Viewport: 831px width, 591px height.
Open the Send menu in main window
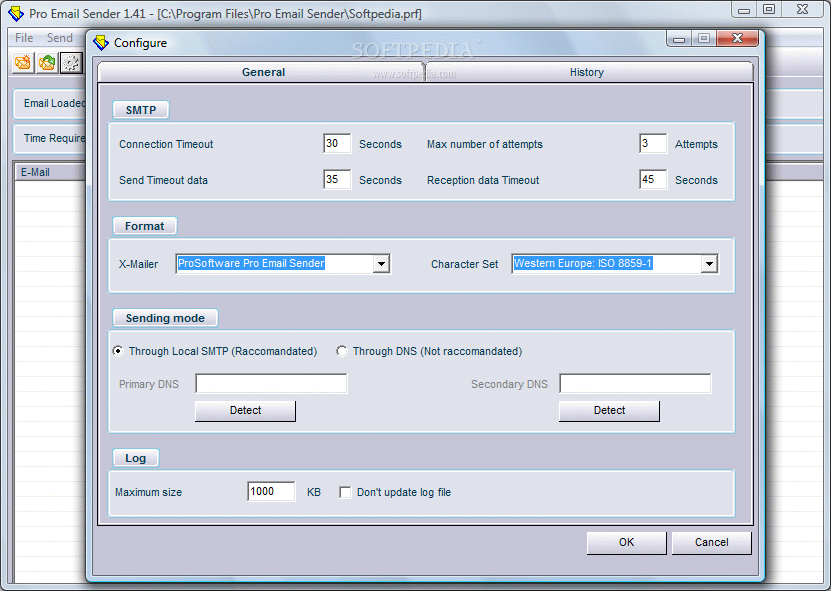pos(59,38)
